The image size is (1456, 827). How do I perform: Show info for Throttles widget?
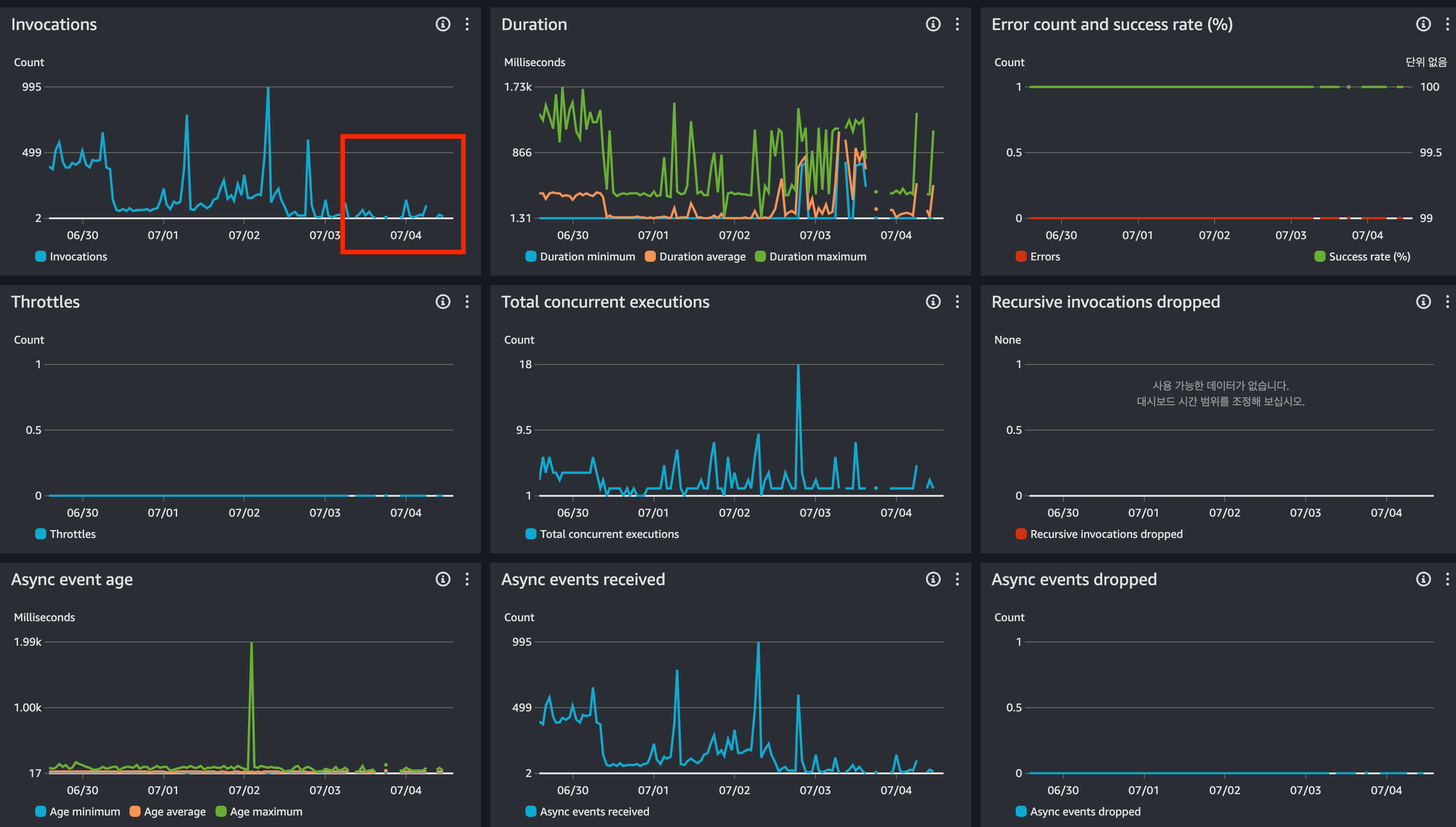point(442,301)
